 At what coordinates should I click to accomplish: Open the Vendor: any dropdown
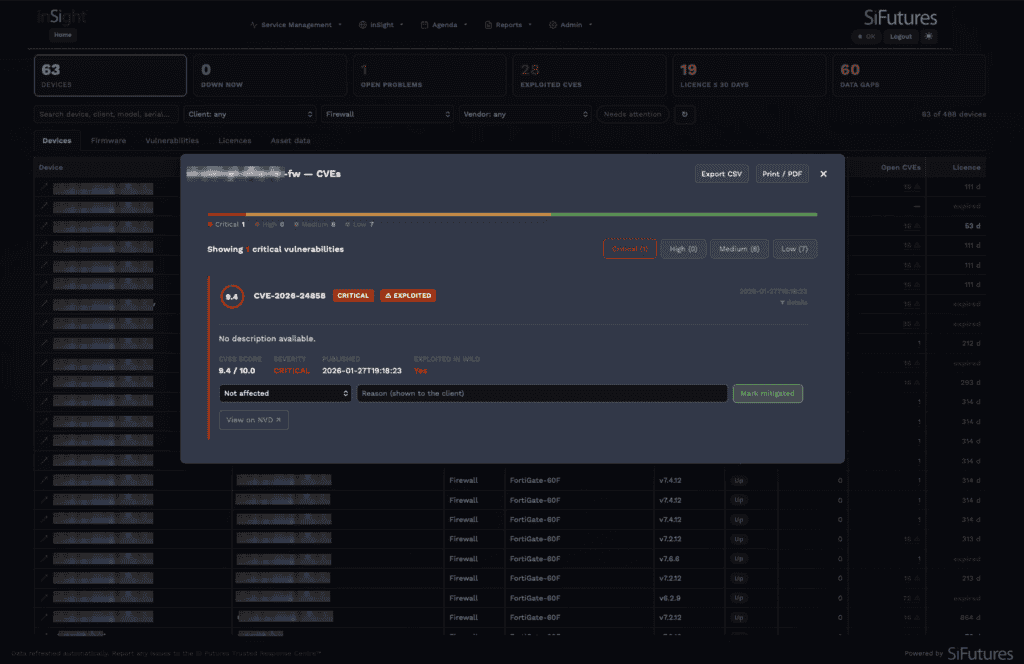click(x=525, y=114)
